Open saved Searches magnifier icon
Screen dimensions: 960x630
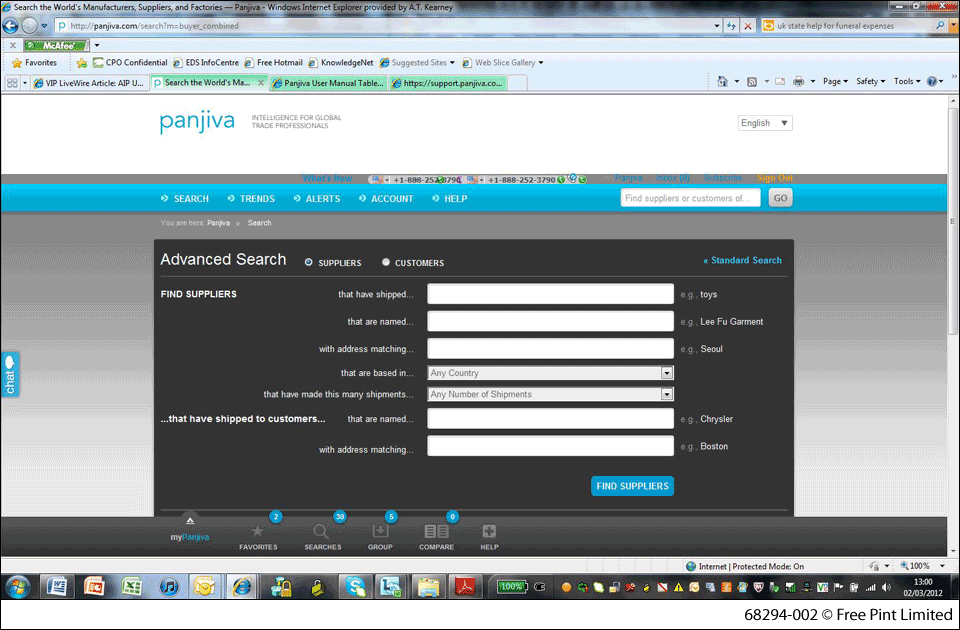(321, 532)
